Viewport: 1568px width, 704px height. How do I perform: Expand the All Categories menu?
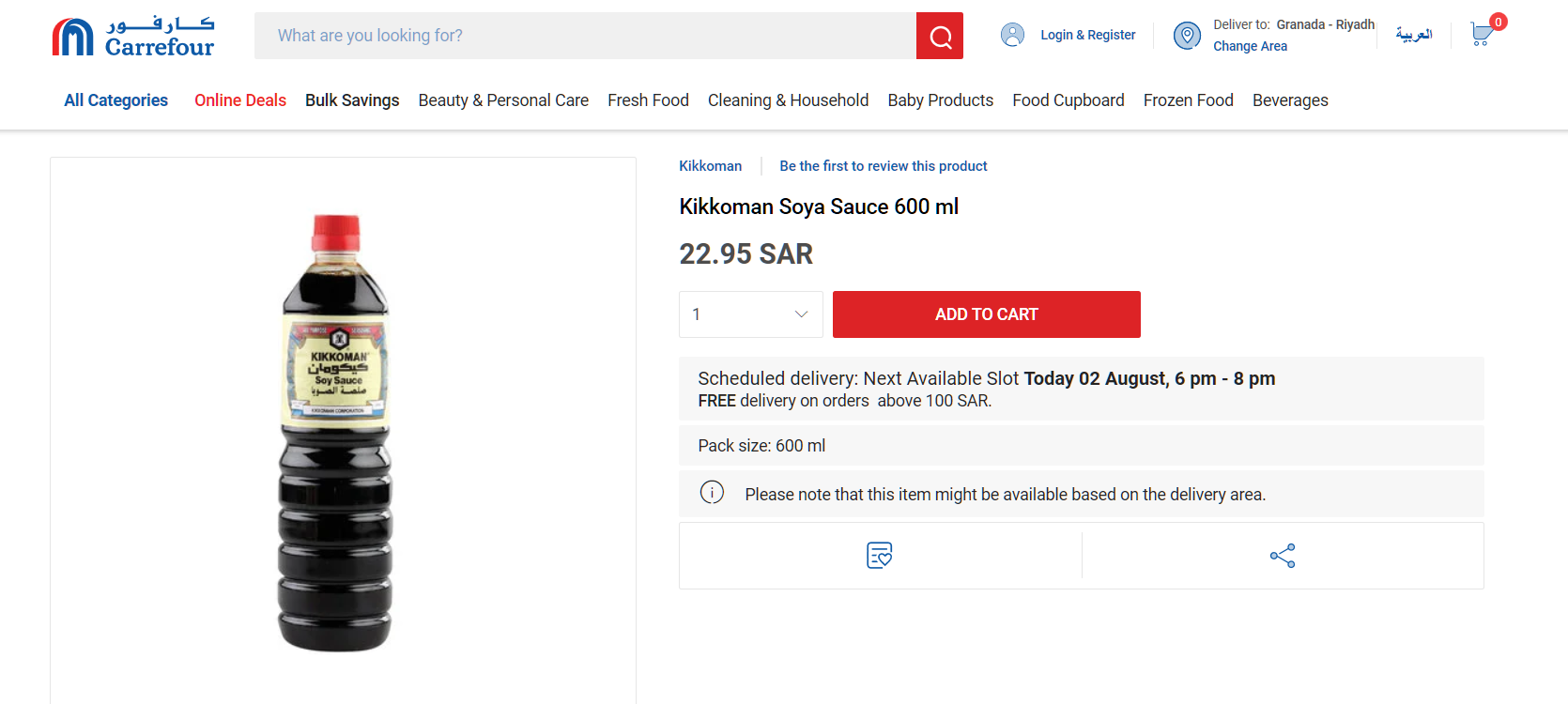[x=115, y=100]
